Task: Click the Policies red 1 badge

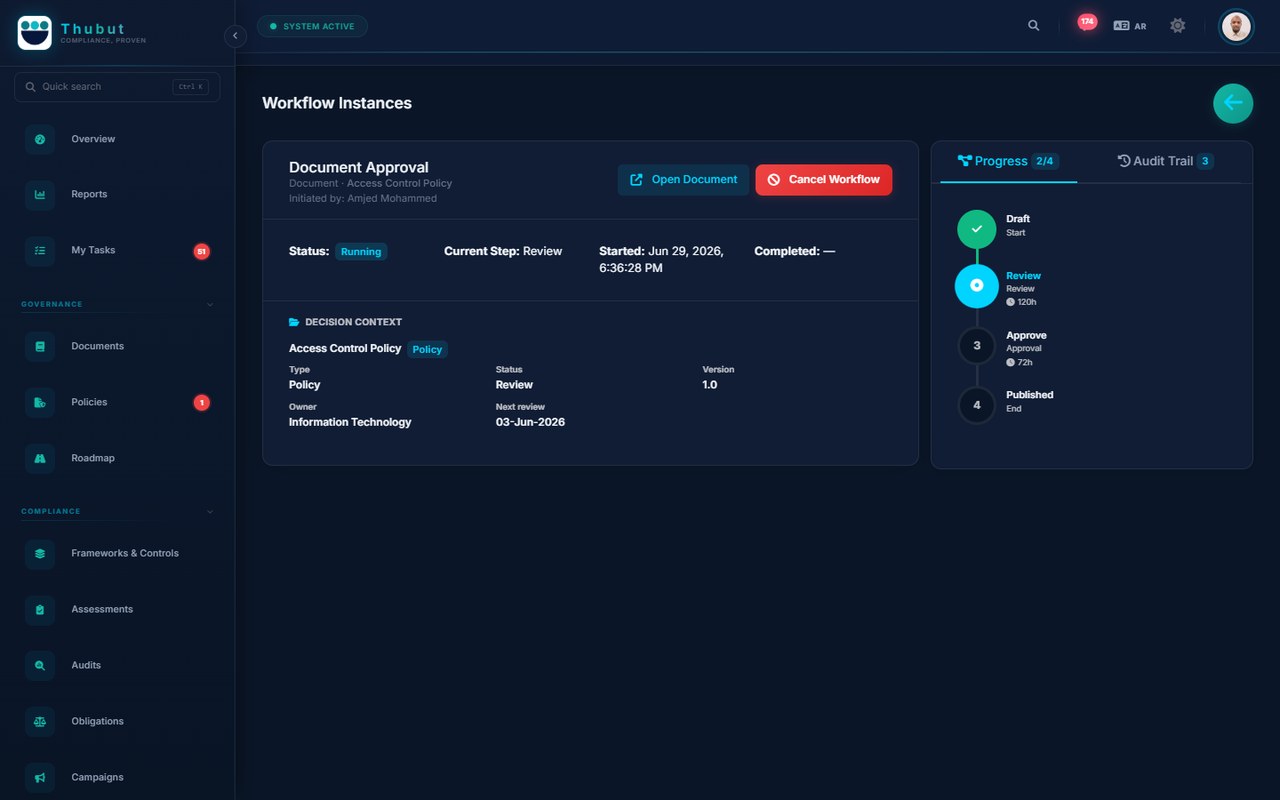Action: 201,403
